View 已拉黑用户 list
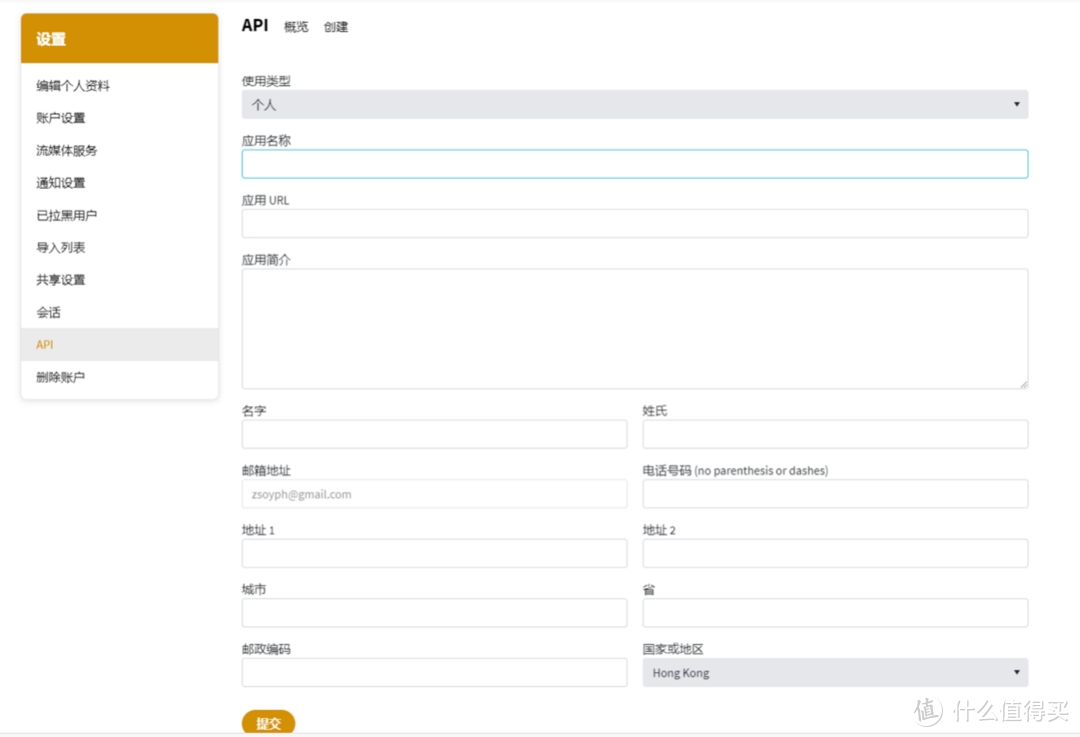1080x737 pixels. [x=70, y=214]
